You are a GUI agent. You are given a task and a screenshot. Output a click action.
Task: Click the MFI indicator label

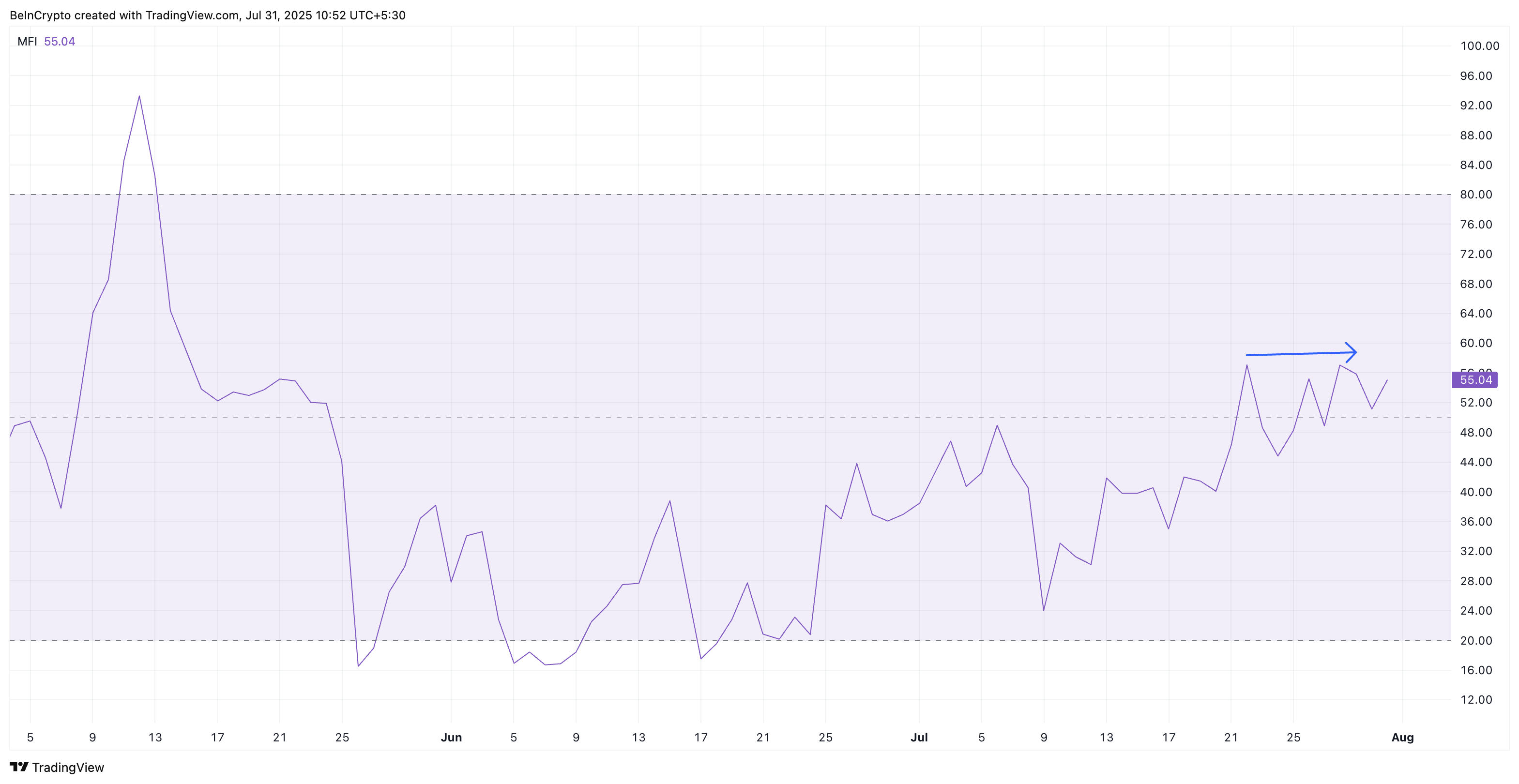point(27,41)
